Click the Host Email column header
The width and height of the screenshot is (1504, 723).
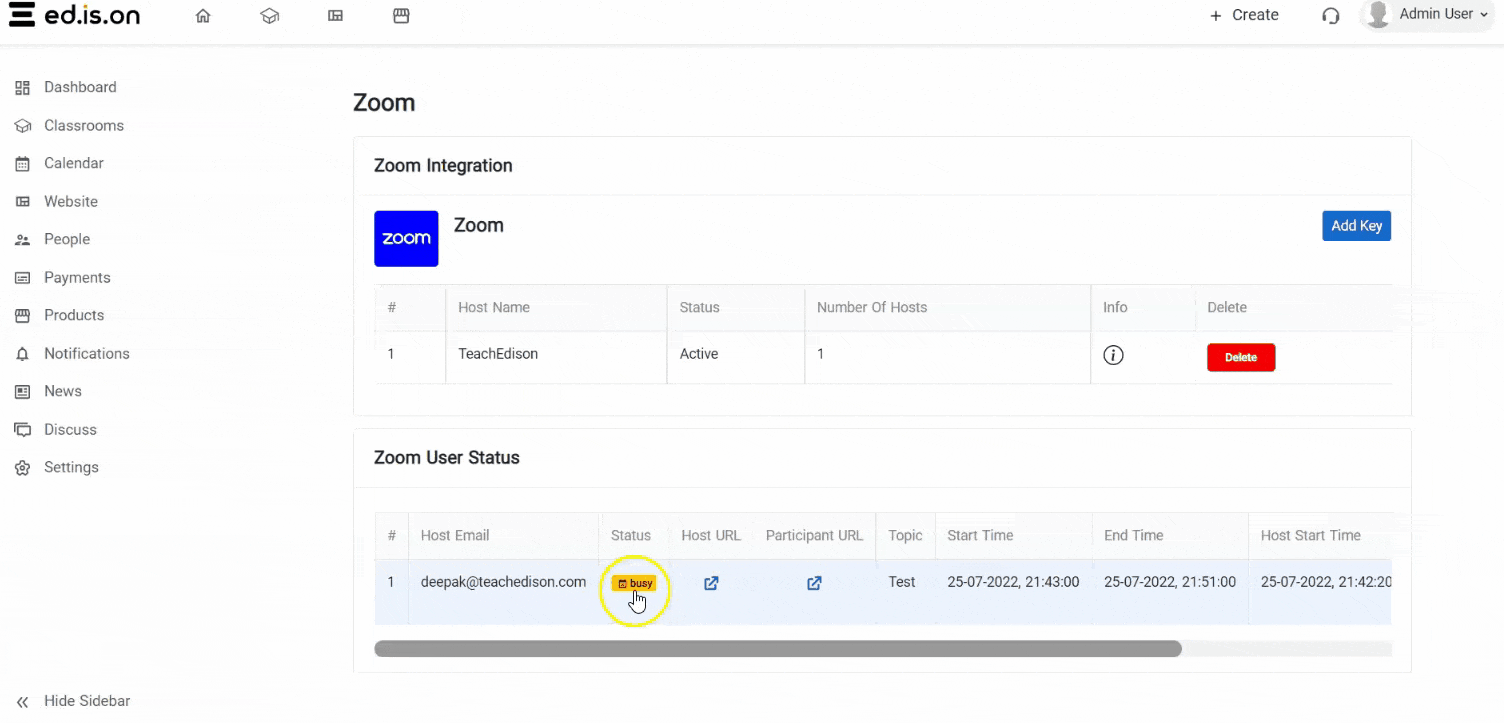455,536
